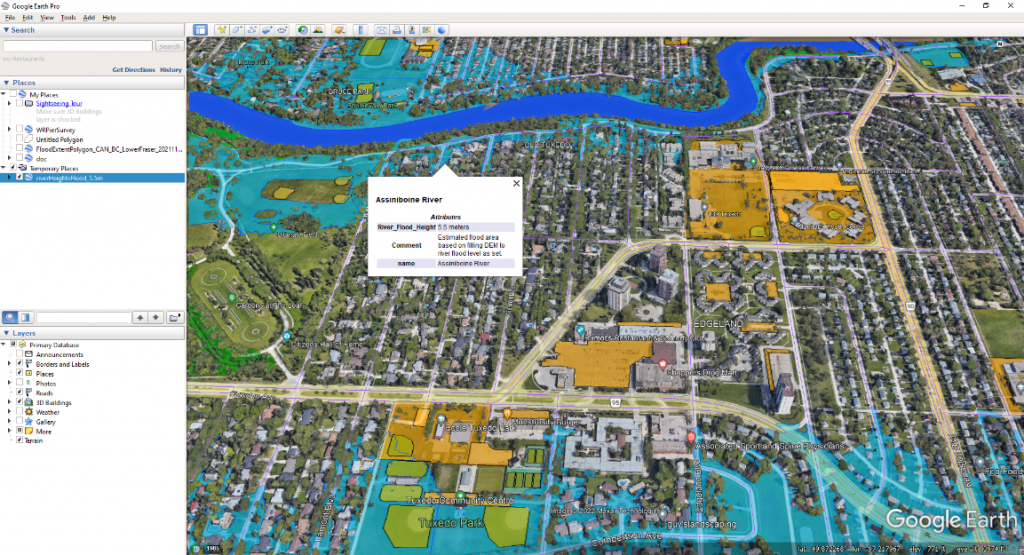Screen dimensions: 1024x555
Task: Expand the Gallery layer group
Action: tap(10, 422)
